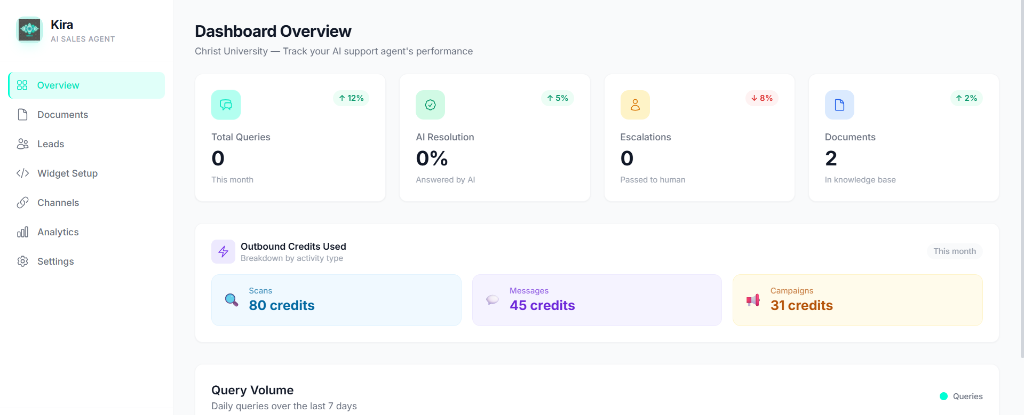Select the Scans 80 credits card
Image resolution: width=1024 pixels, height=415 pixels.
pyautogui.click(x=336, y=300)
